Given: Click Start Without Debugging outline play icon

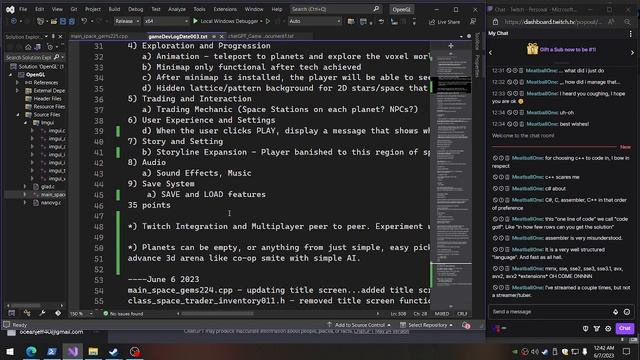Looking at the screenshot, I should (268, 21).
